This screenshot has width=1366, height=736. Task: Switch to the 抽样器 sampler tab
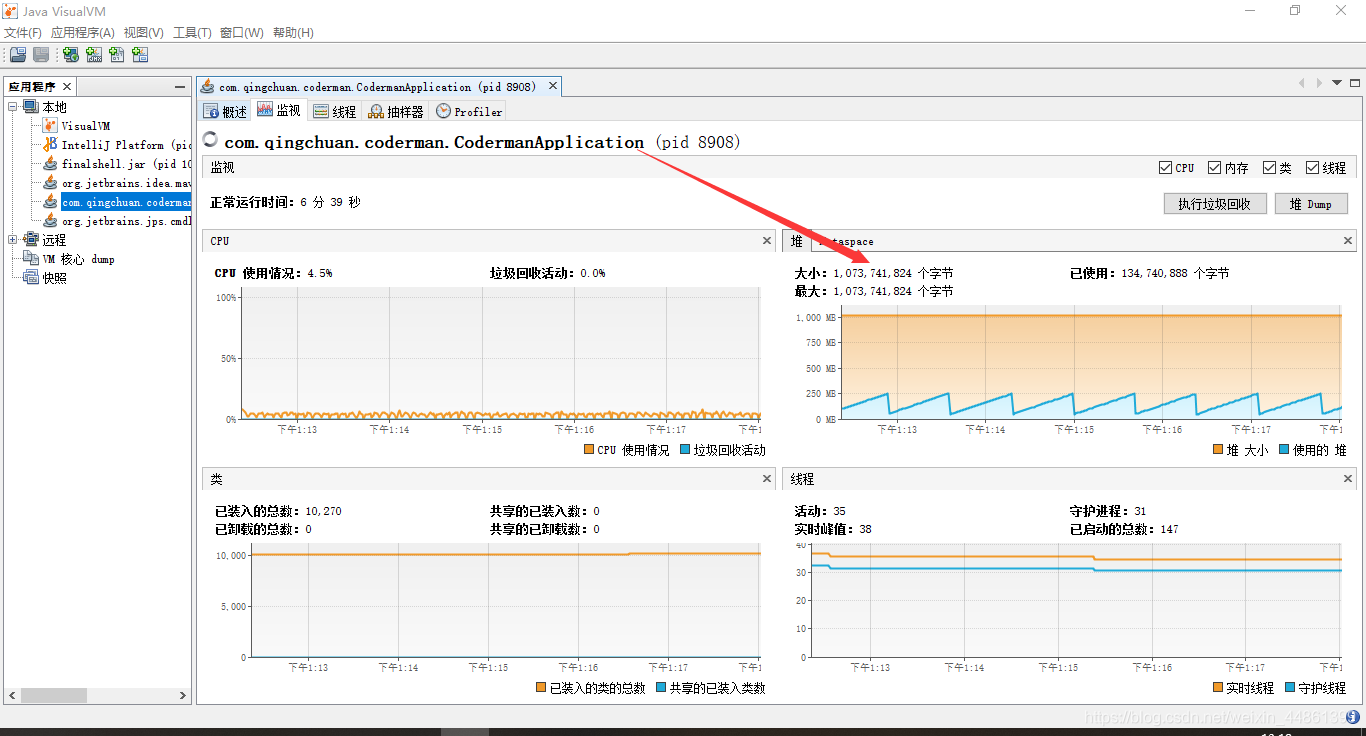[396, 111]
